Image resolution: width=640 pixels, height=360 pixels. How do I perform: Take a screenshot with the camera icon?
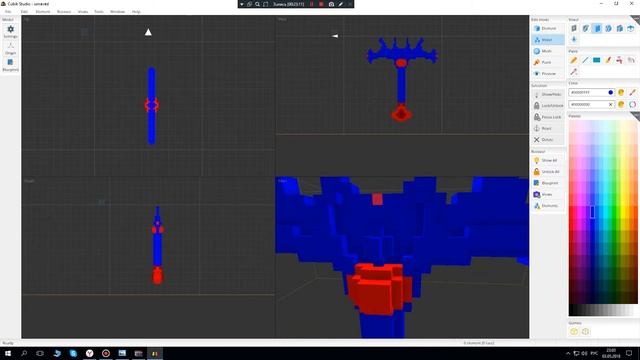pos(331,4)
